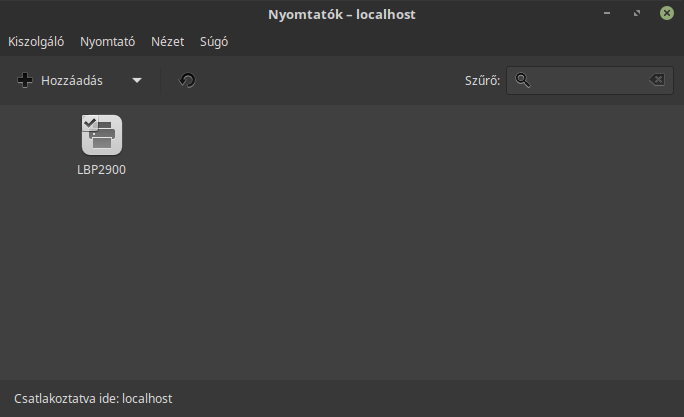Image resolution: width=684 pixels, height=417 pixels.
Task: Clear the filter with the backspace icon
Action: (x=657, y=80)
